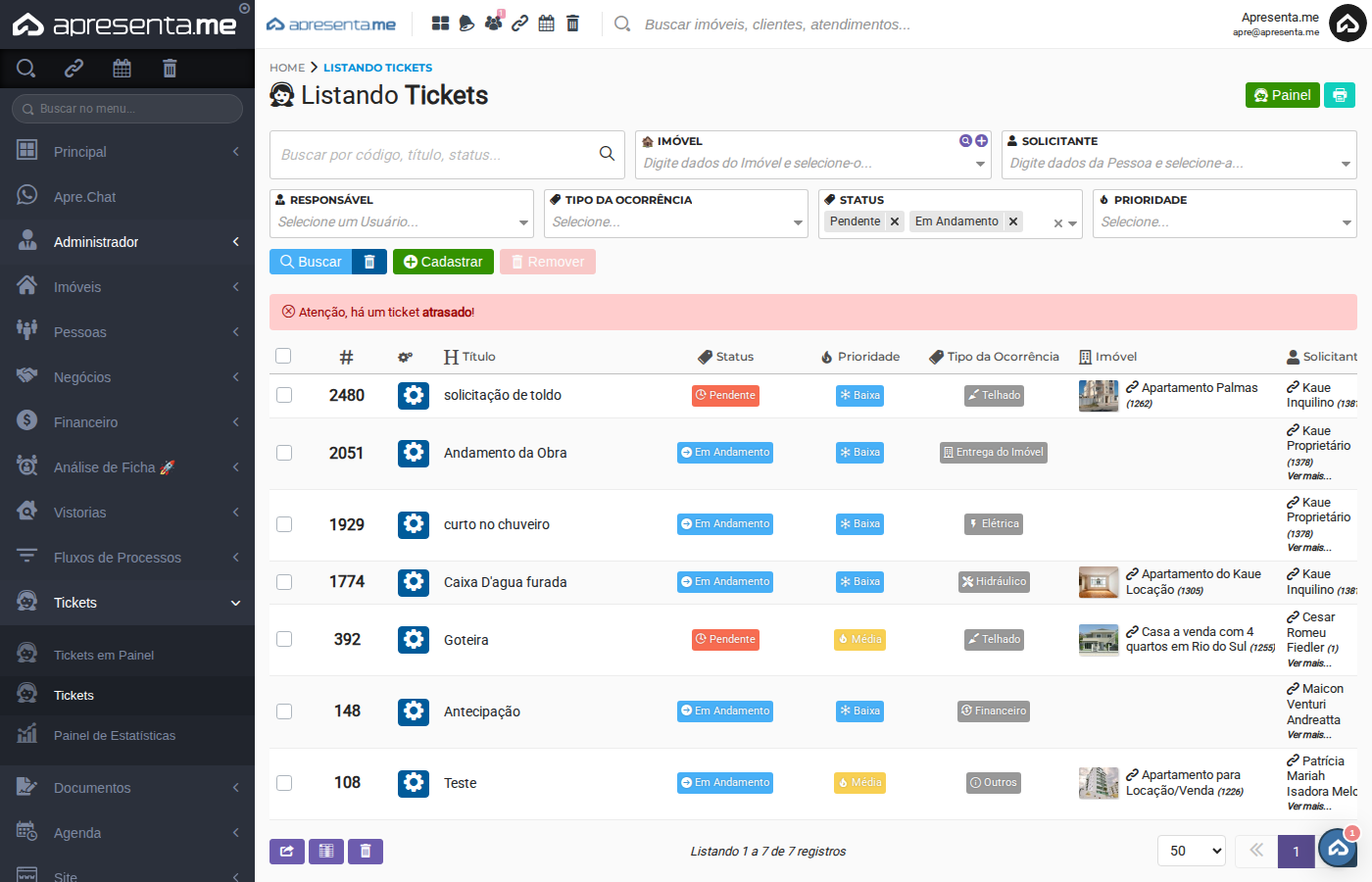
Task: Open the gear menu for ticket 392
Action: 414,640
